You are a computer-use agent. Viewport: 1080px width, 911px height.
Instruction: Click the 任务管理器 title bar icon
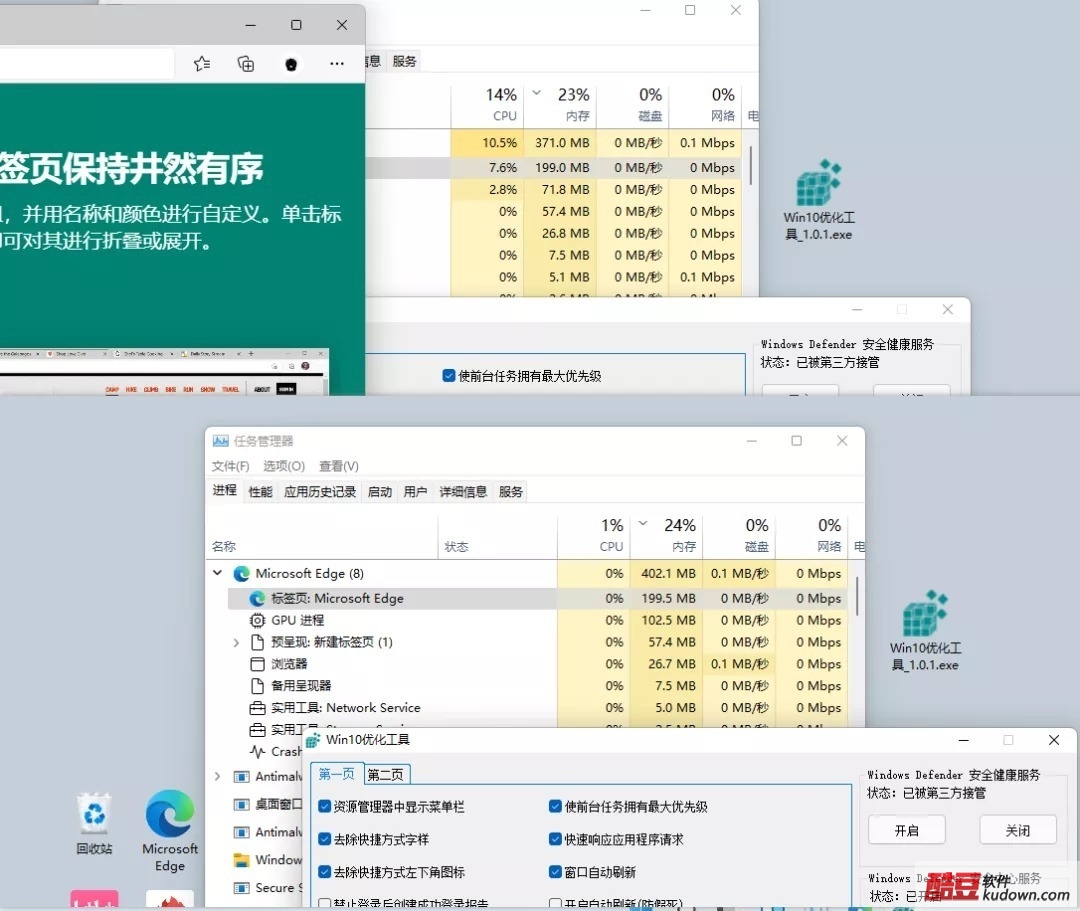pyautogui.click(x=220, y=441)
